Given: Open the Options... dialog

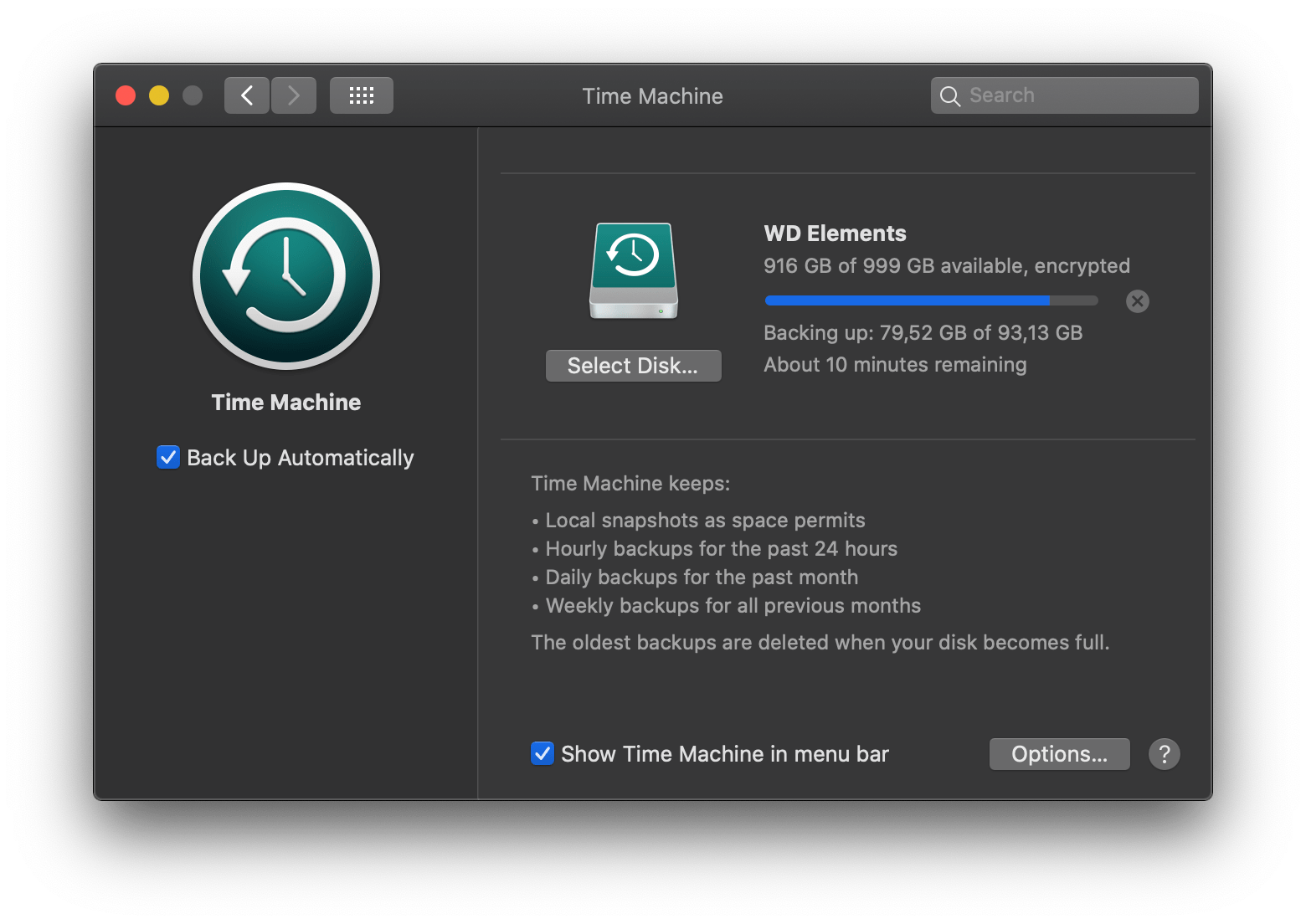Looking at the screenshot, I should 1059,754.
